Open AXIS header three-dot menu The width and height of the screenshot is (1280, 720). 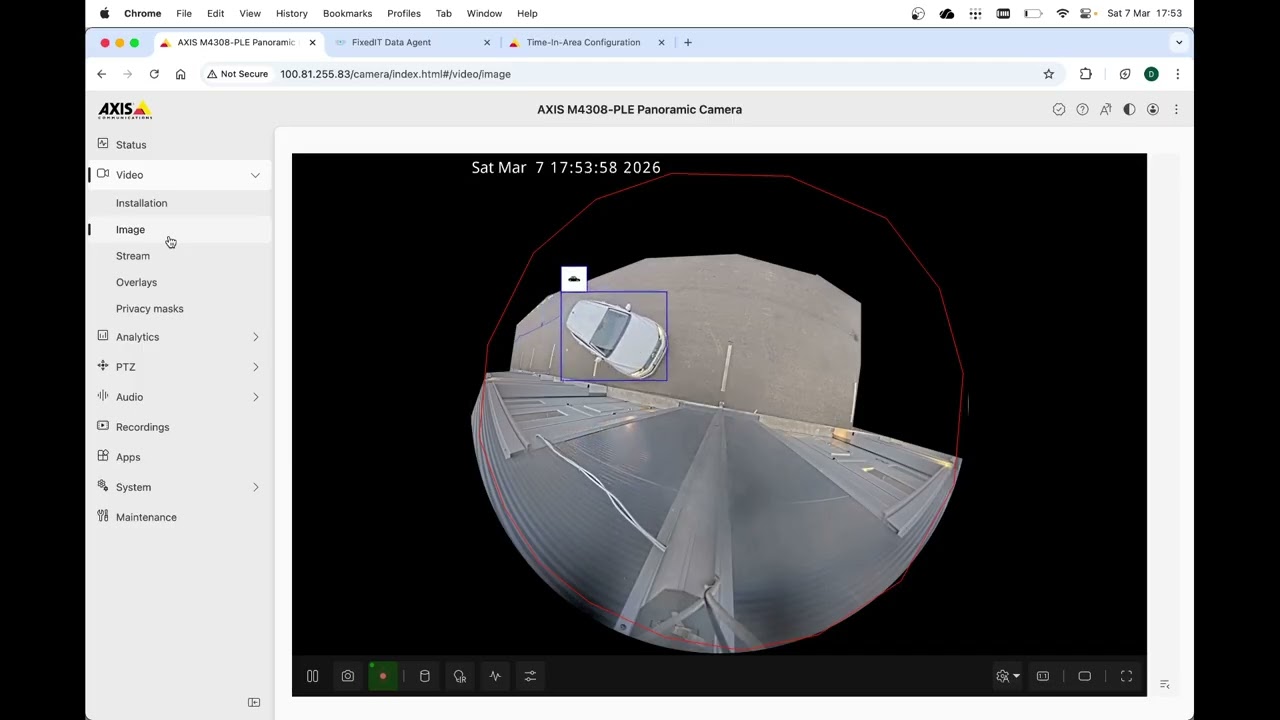point(1176,110)
